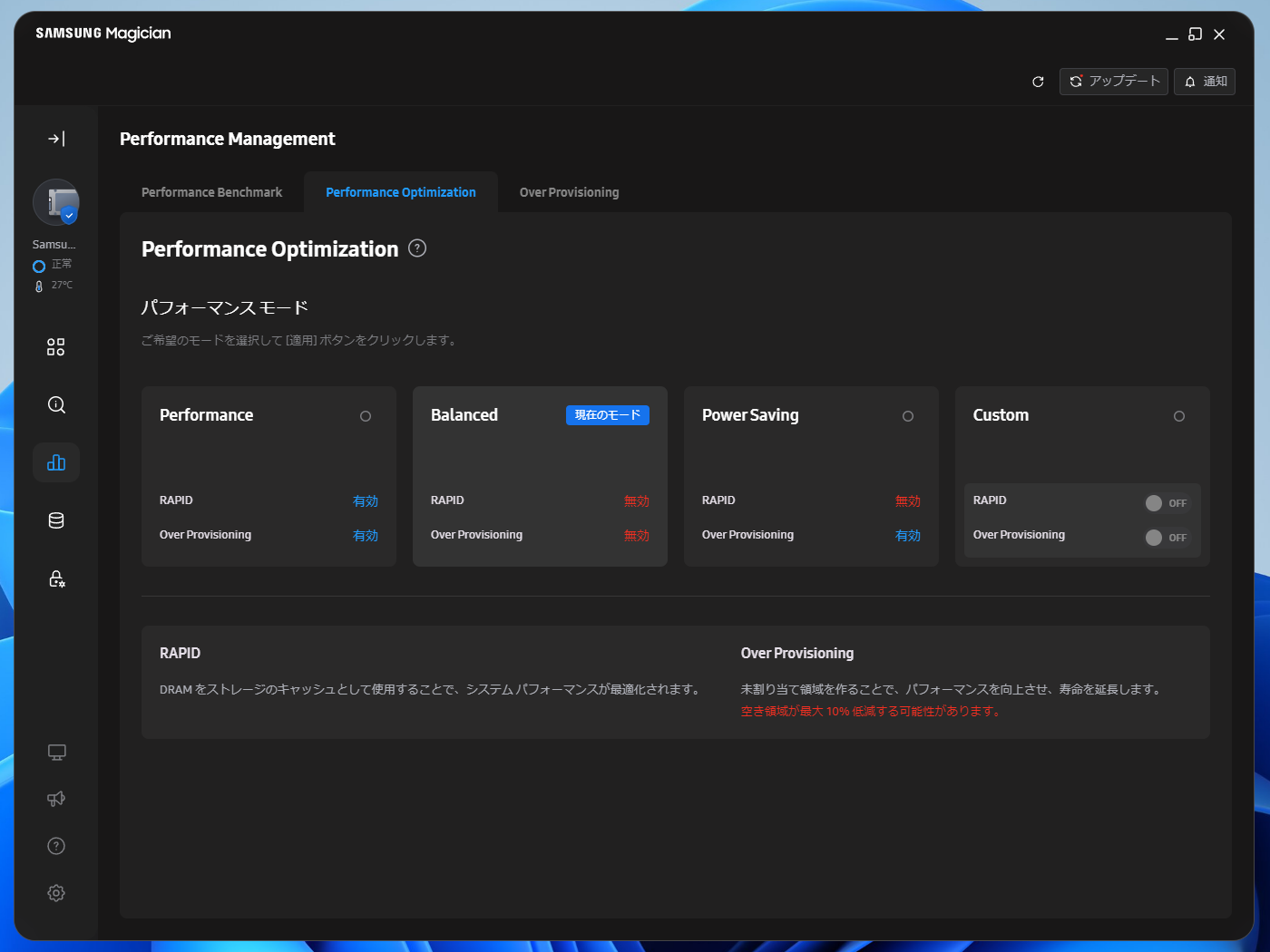Viewport: 1270px width, 952px height.
Task: Select the Custom mode radio button
Action: (1179, 416)
